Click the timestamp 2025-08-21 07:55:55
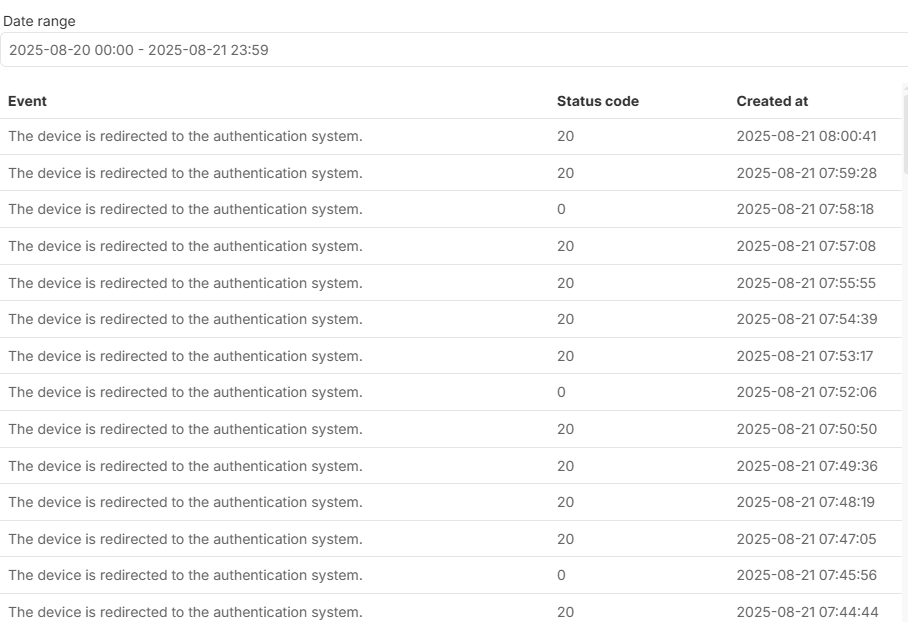 pos(806,283)
